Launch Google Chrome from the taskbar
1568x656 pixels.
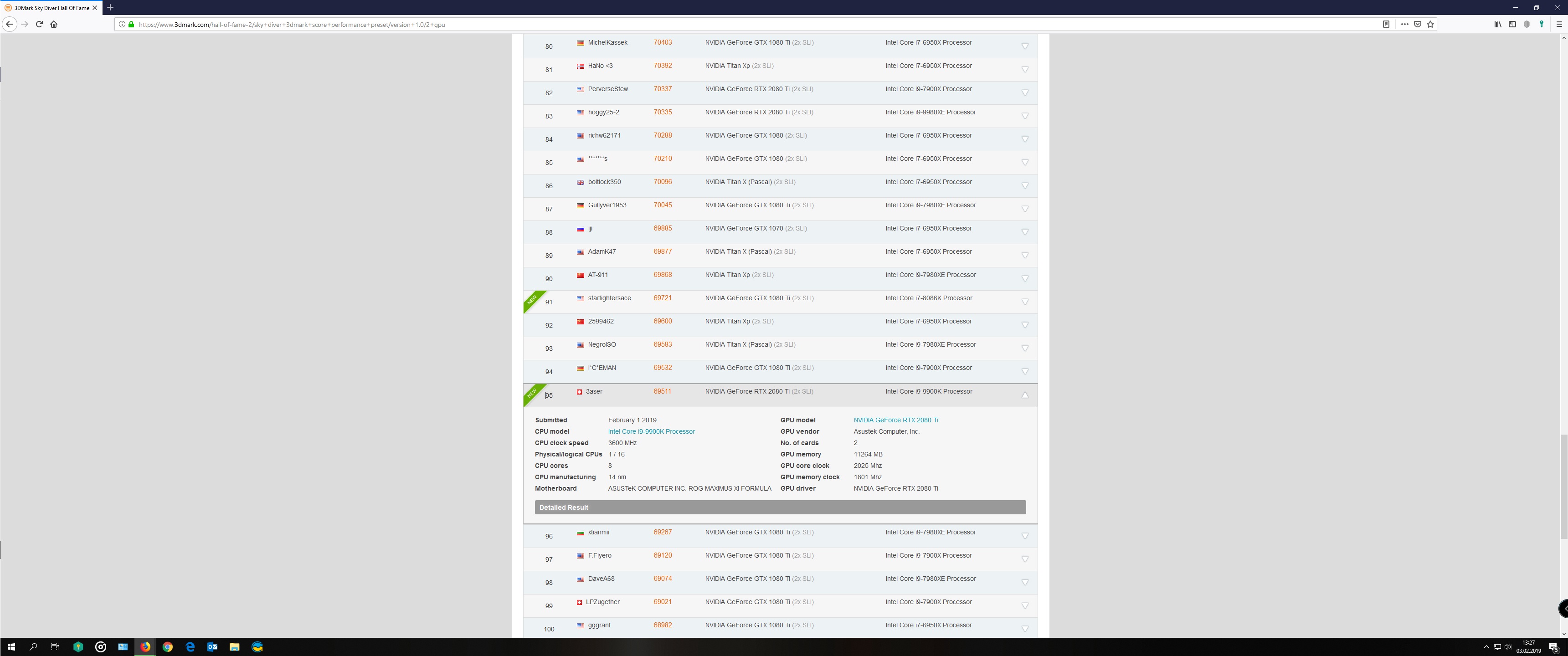(x=168, y=647)
